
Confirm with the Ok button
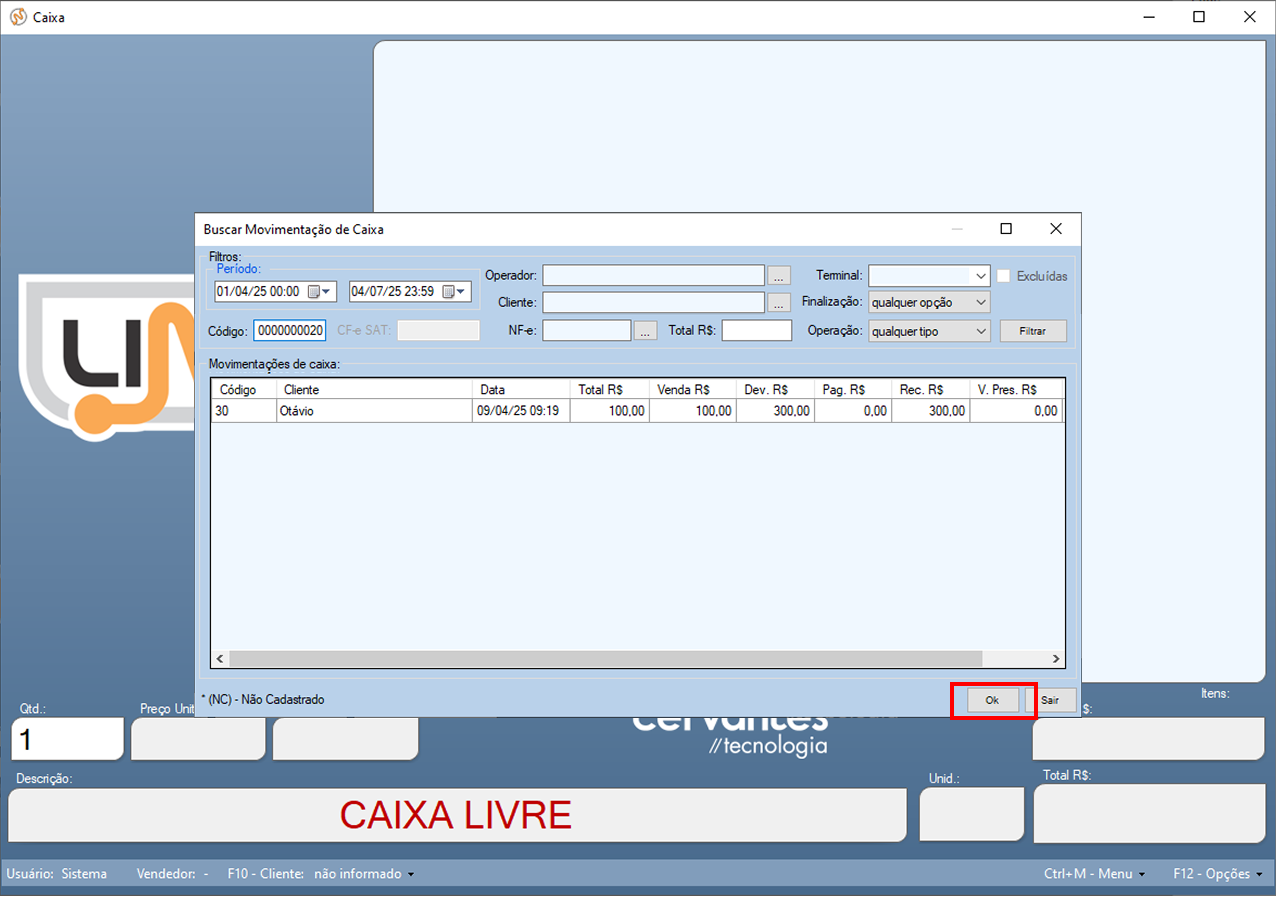pyautogui.click(x=992, y=700)
